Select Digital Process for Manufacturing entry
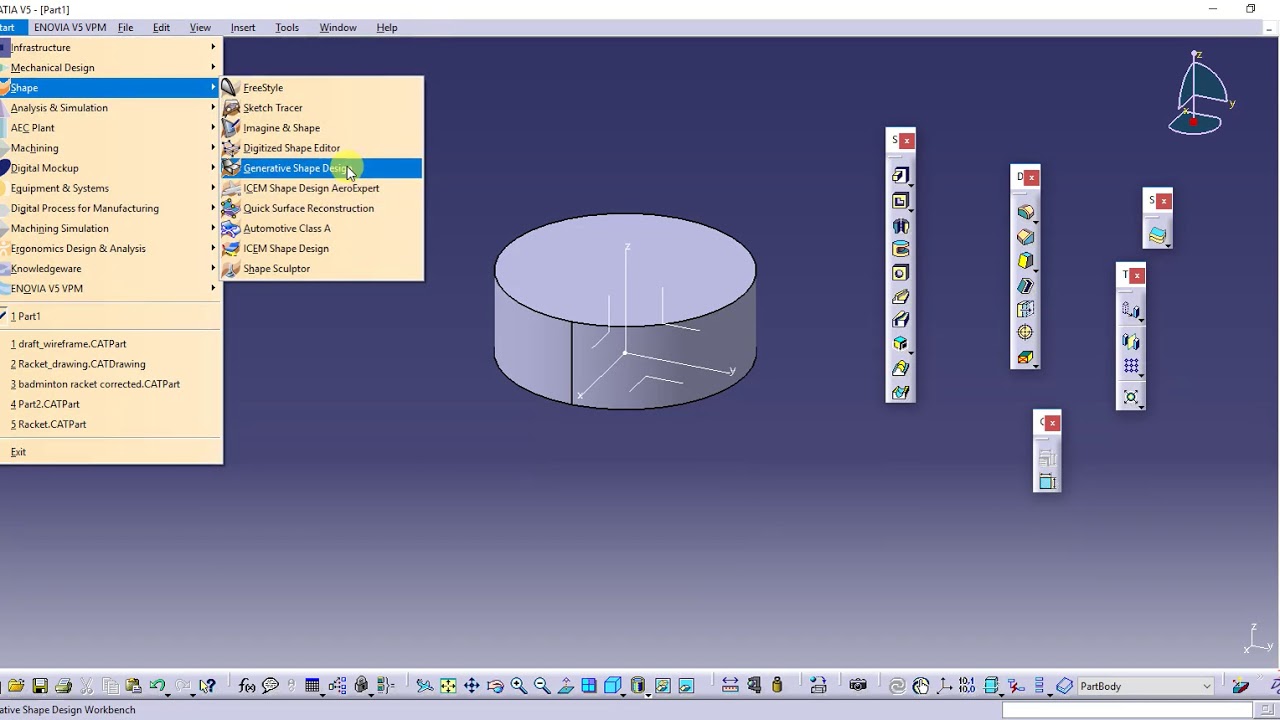 click(x=110, y=208)
